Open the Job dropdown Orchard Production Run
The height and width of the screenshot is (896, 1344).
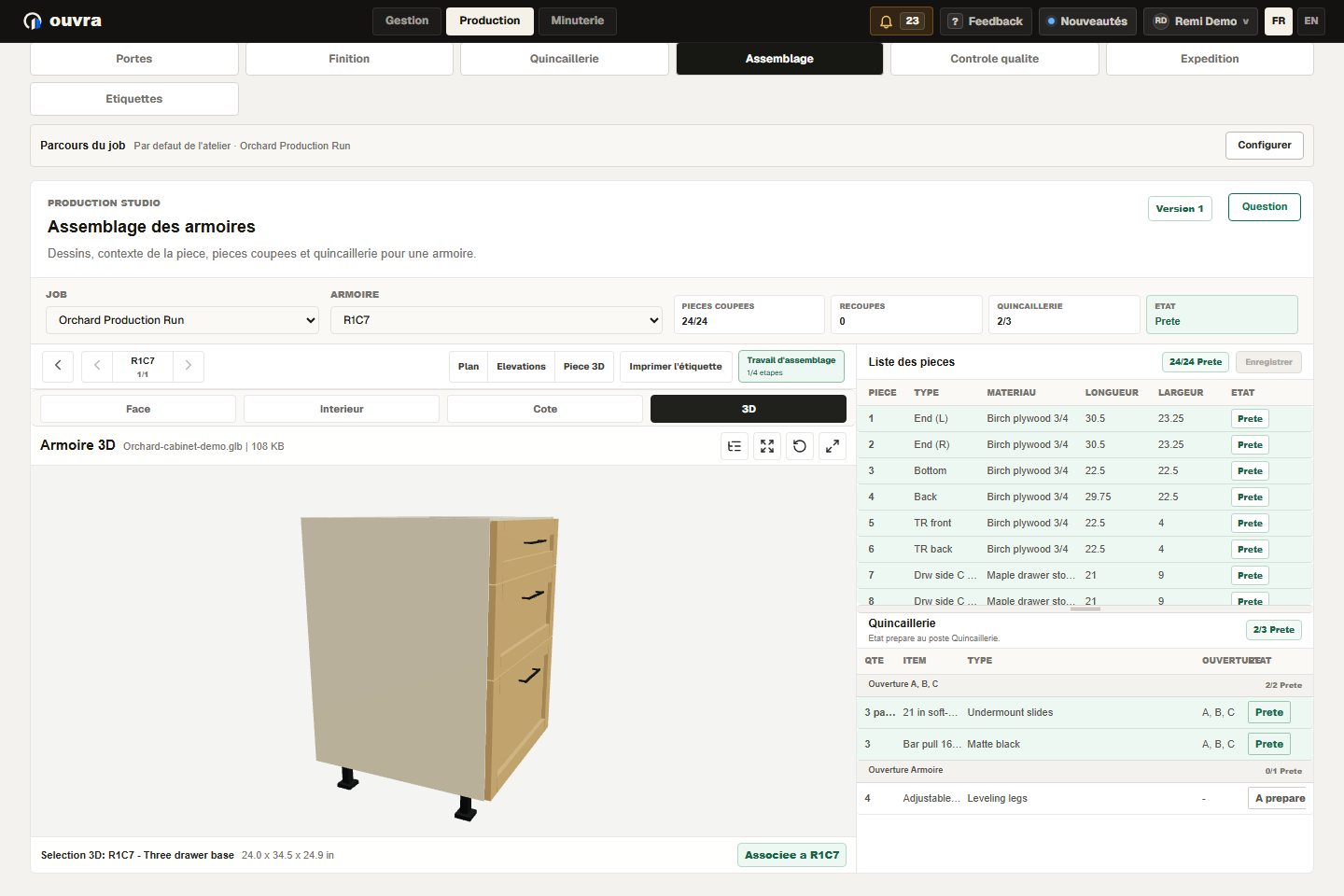183,320
